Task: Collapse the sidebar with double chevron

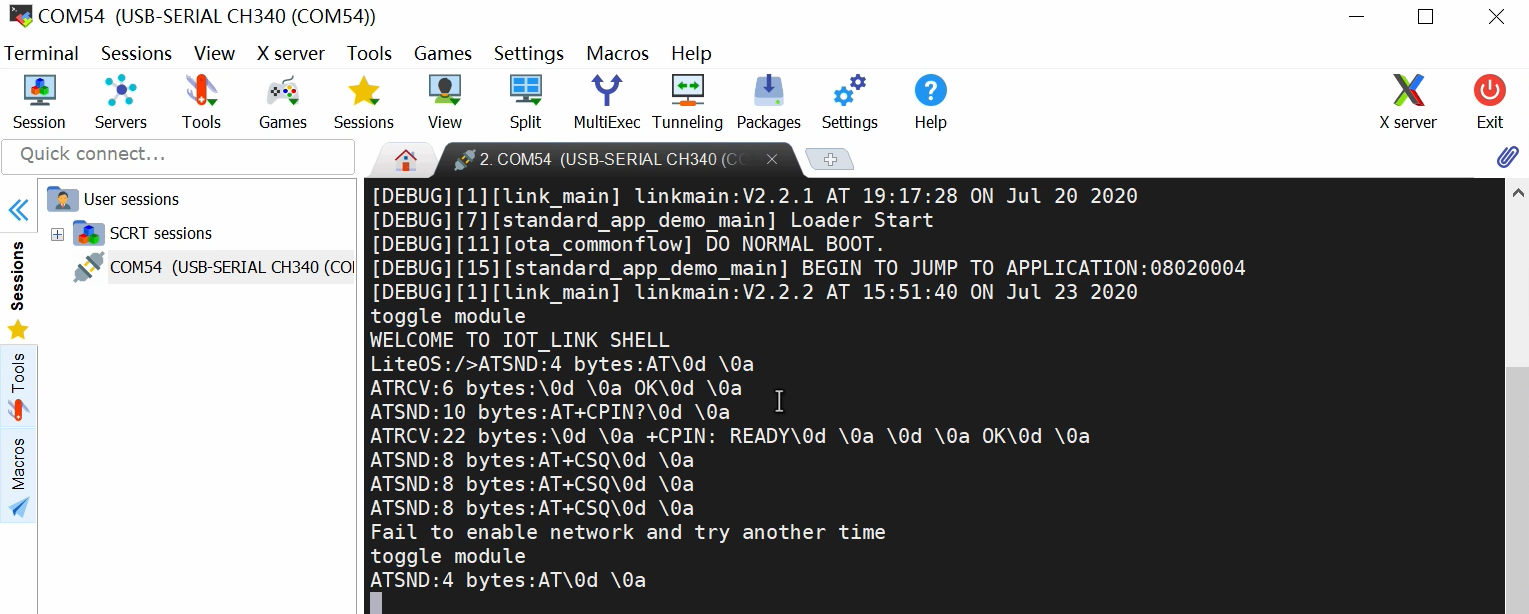Action: pos(18,210)
